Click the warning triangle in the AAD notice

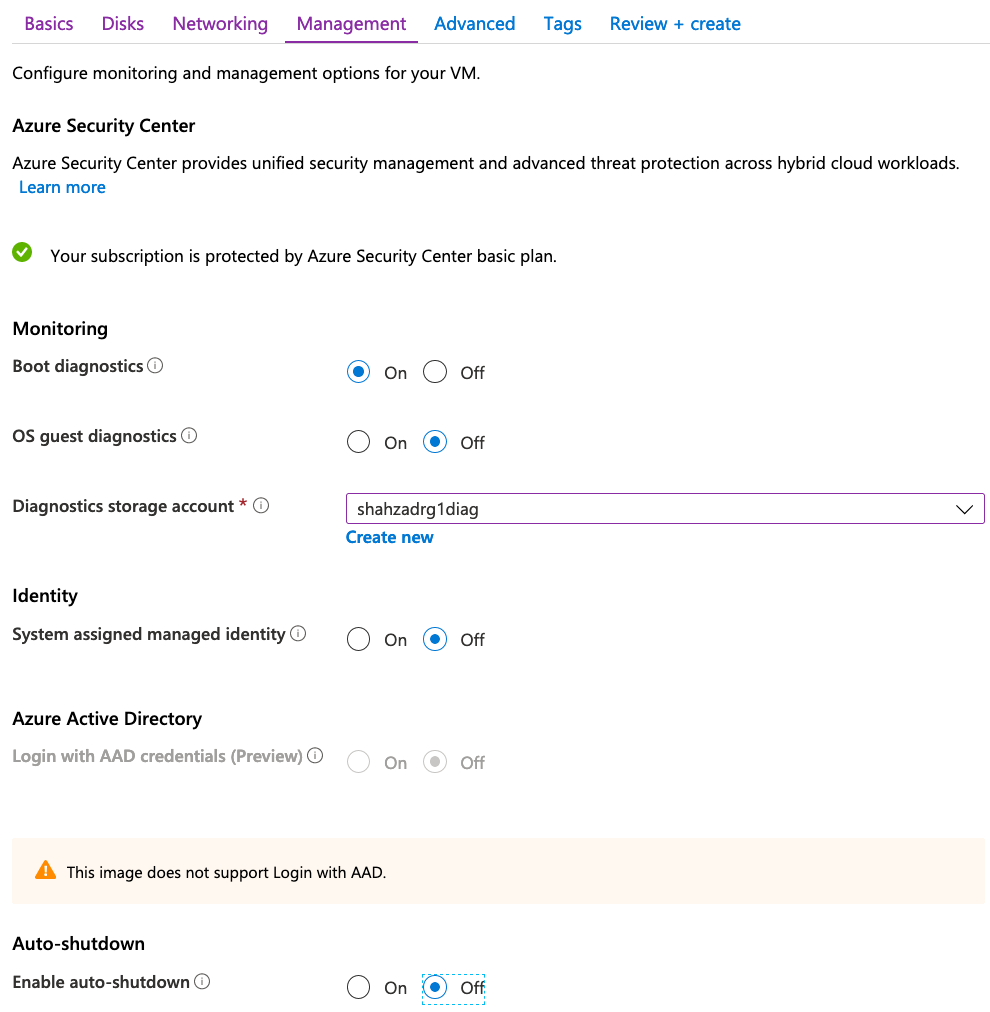[45, 869]
